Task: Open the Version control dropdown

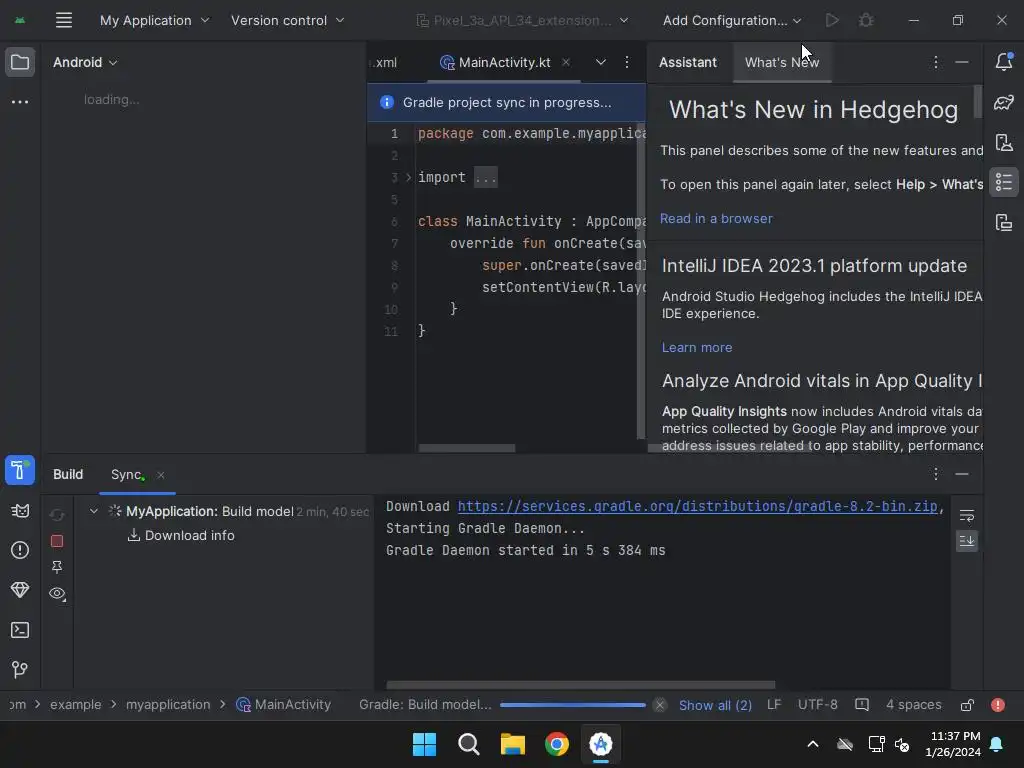Action: tap(287, 20)
